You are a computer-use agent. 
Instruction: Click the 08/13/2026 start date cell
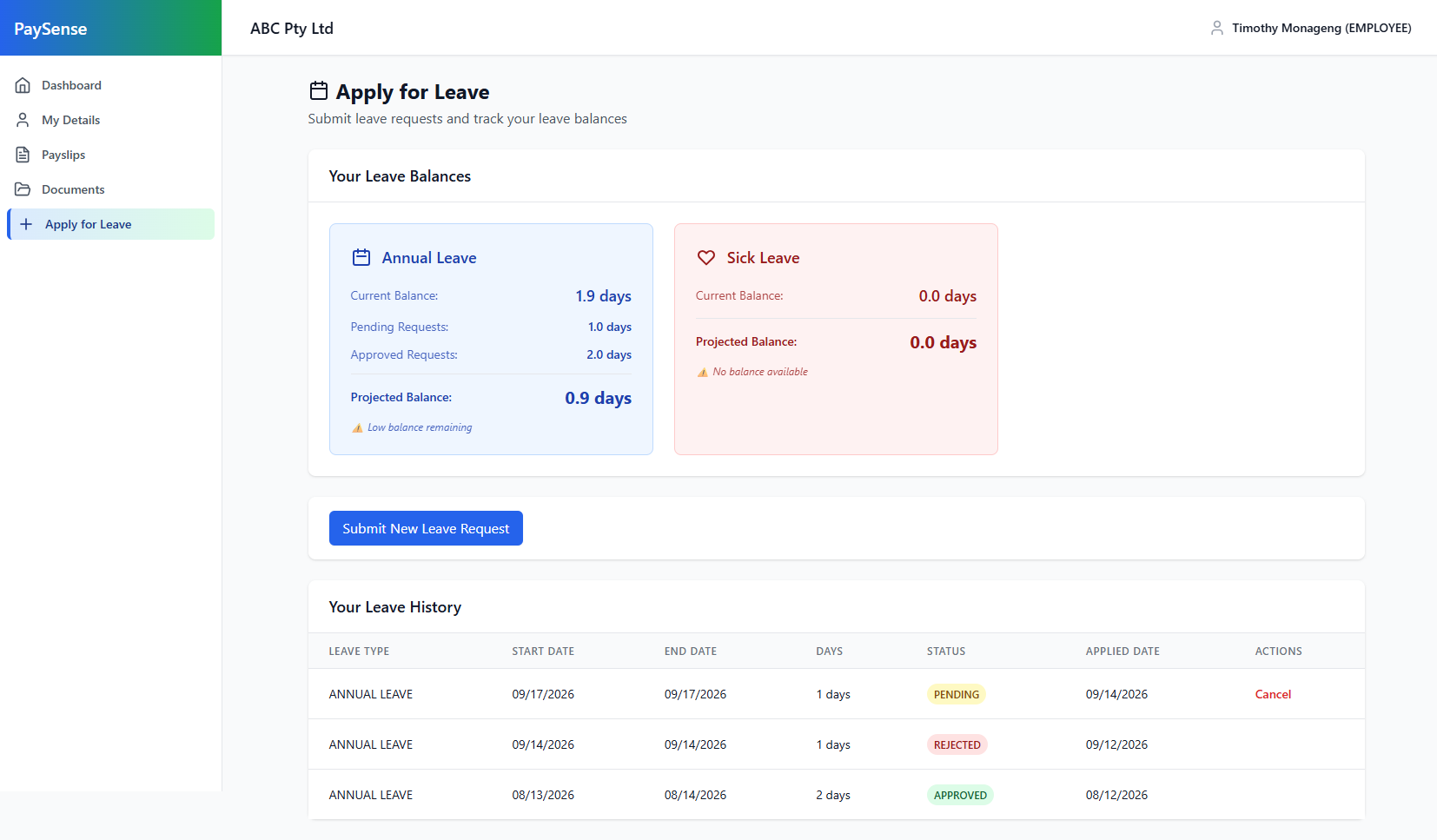tap(543, 795)
